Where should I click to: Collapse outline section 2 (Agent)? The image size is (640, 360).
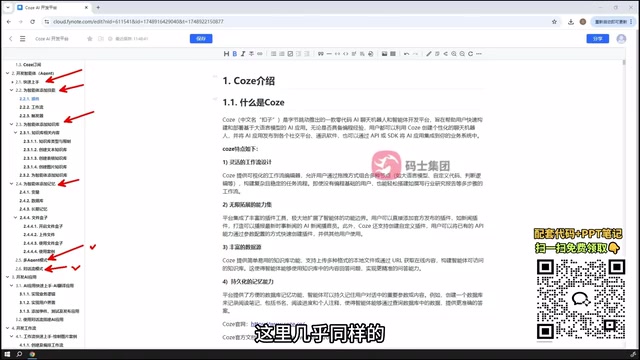(7, 73)
